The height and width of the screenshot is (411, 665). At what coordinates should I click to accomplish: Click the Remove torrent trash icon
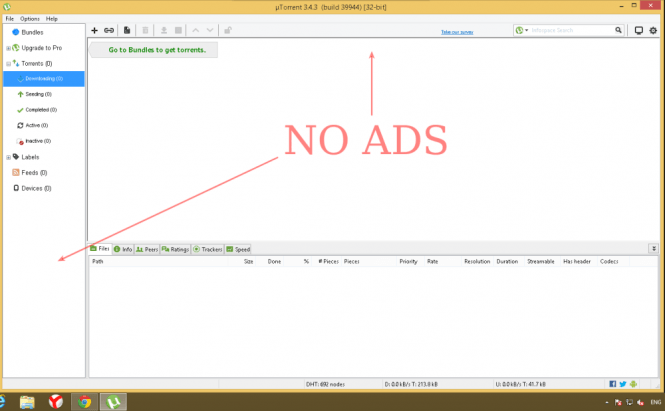[145, 30]
